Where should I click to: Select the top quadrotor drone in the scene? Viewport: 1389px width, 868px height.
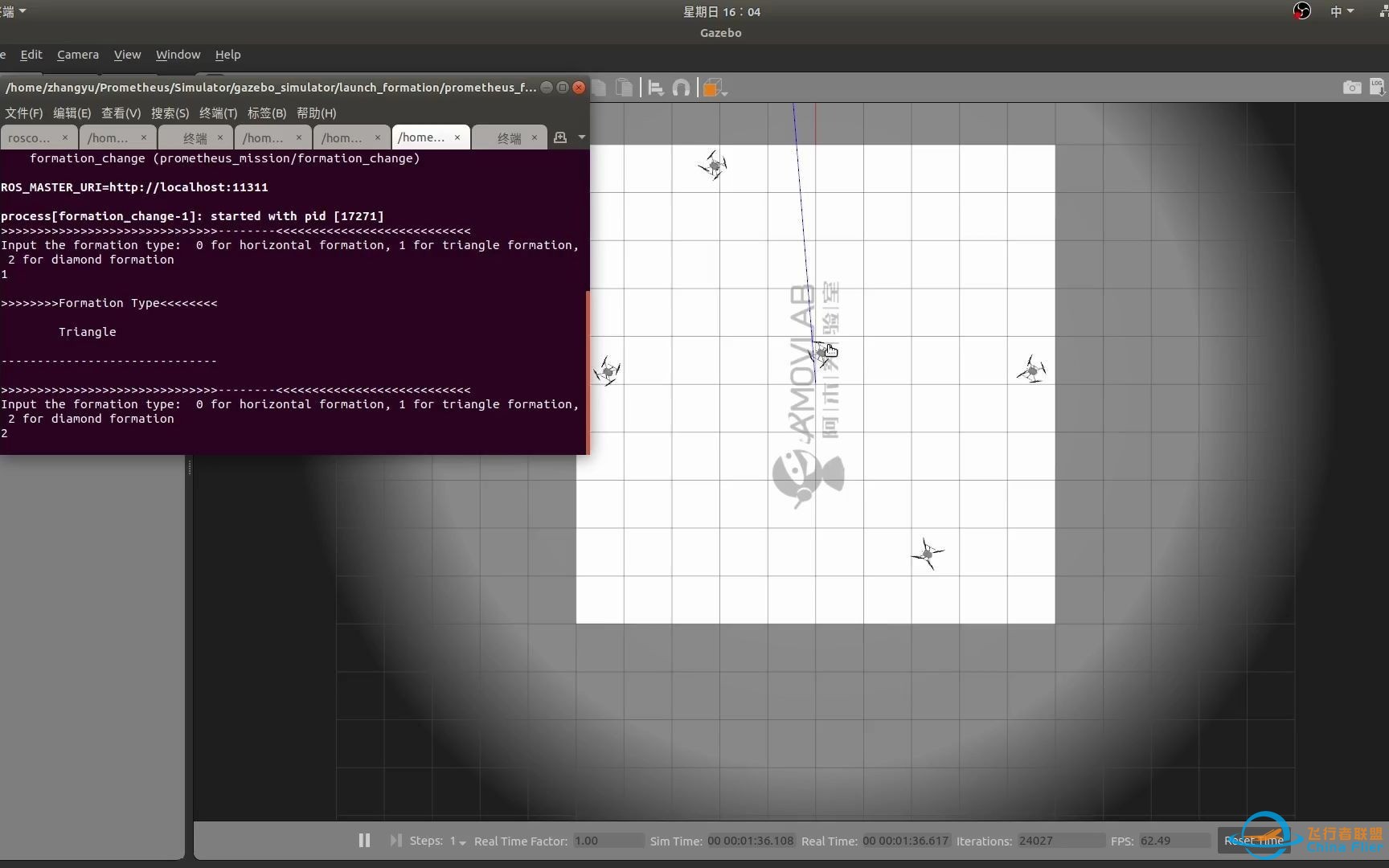[x=713, y=166]
